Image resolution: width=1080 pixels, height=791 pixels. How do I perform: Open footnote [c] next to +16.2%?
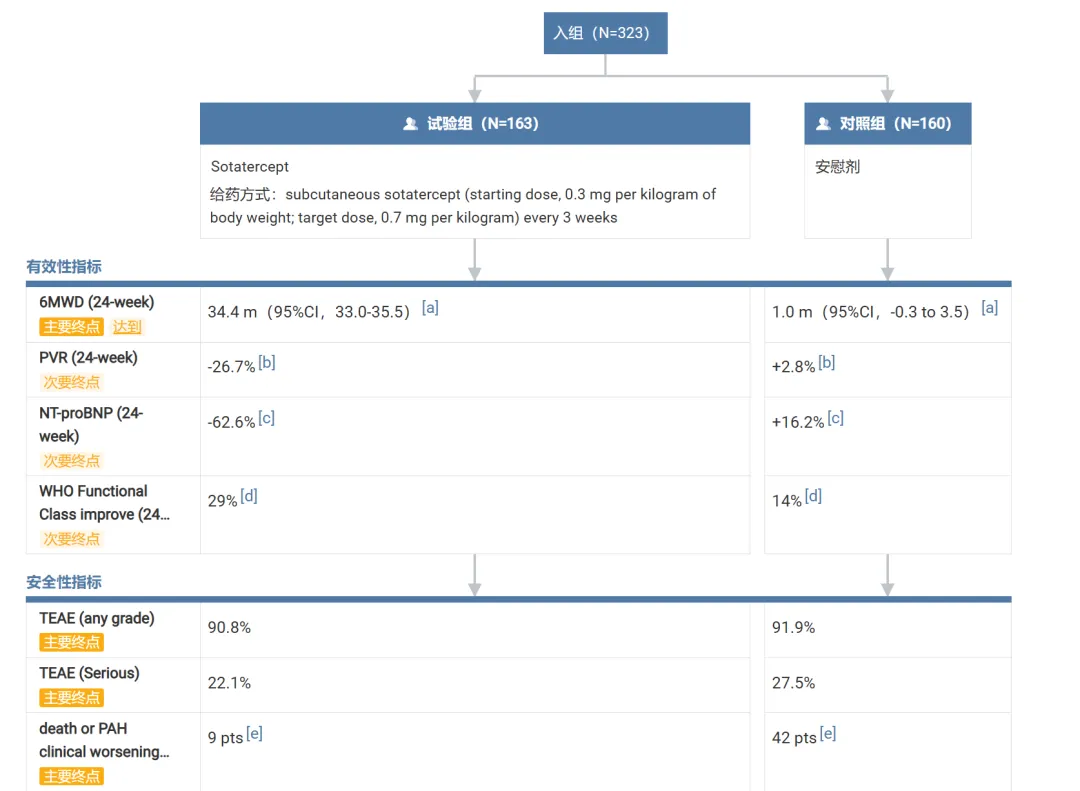click(835, 418)
